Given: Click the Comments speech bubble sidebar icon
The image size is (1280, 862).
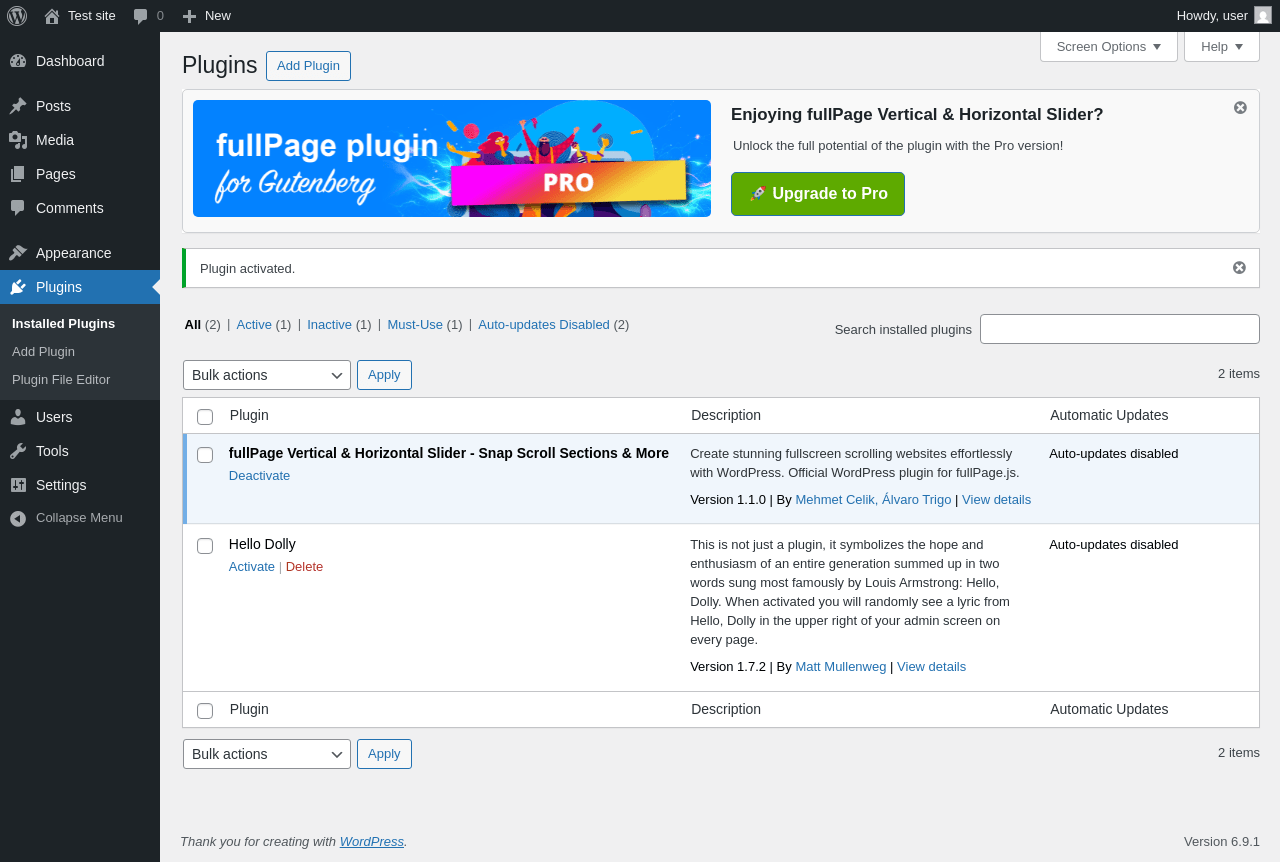Looking at the screenshot, I should (x=18, y=208).
